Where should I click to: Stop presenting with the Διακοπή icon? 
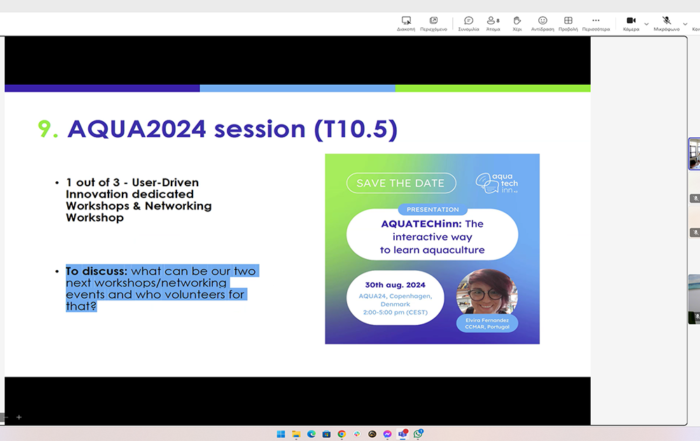pyautogui.click(x=406, y=21)
